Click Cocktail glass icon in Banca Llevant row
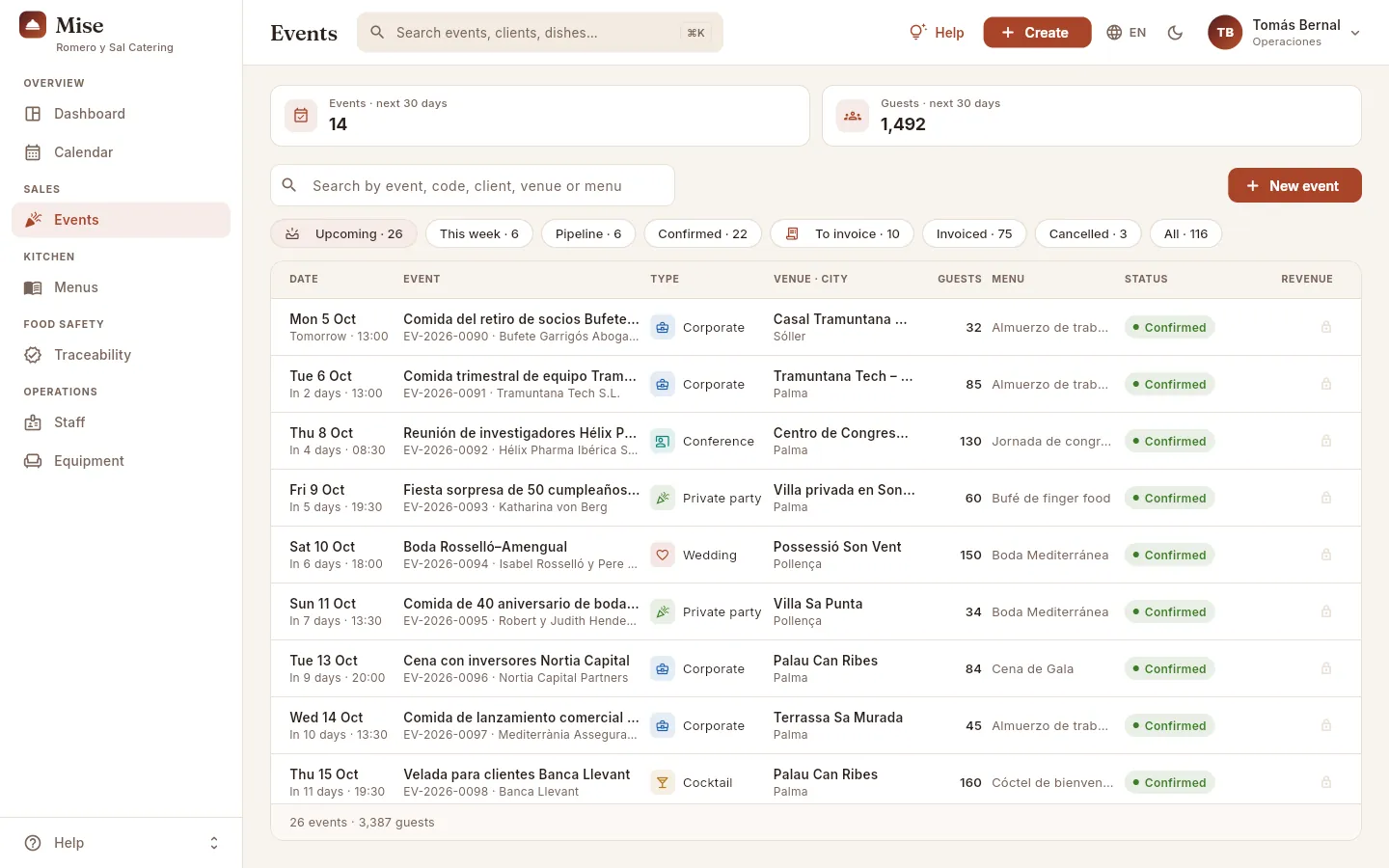This screenshot has width=1389, height=868. [x=663, y=783]
